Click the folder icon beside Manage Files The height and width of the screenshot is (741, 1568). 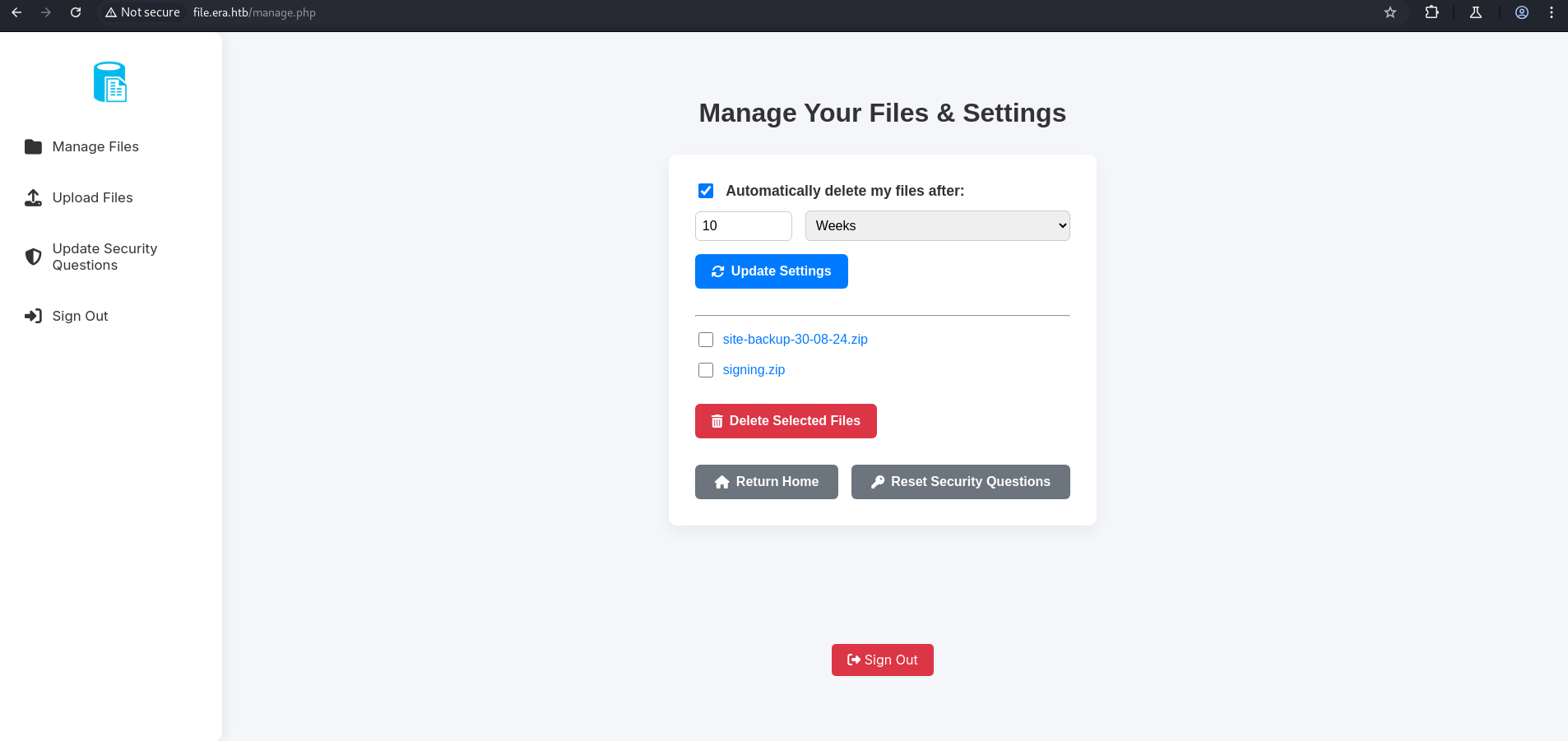click(x=33, y=146)
